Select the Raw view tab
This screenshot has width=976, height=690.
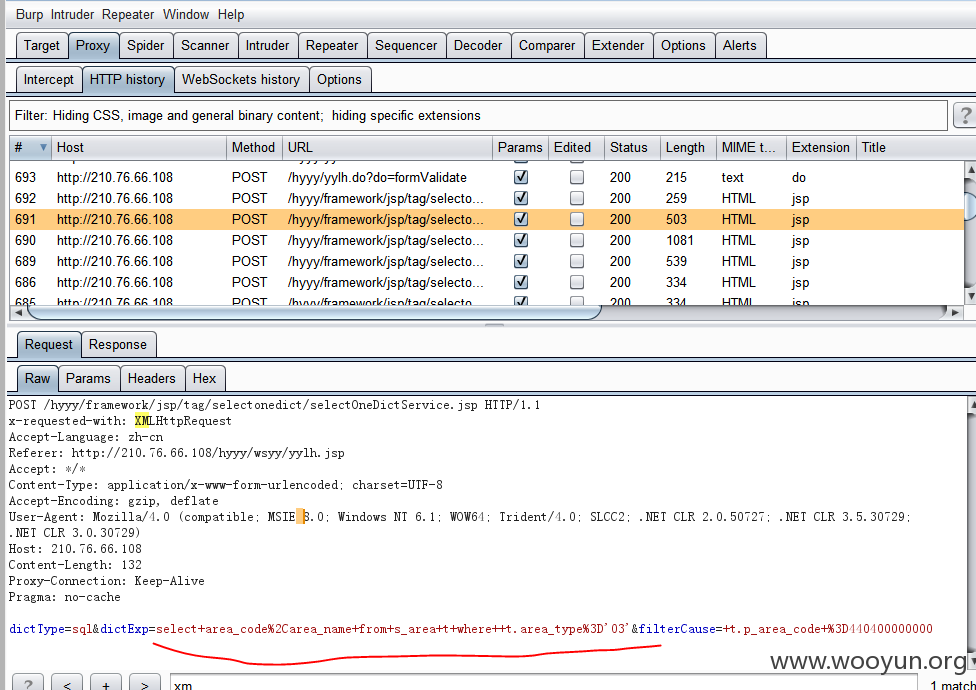[37, 378]
